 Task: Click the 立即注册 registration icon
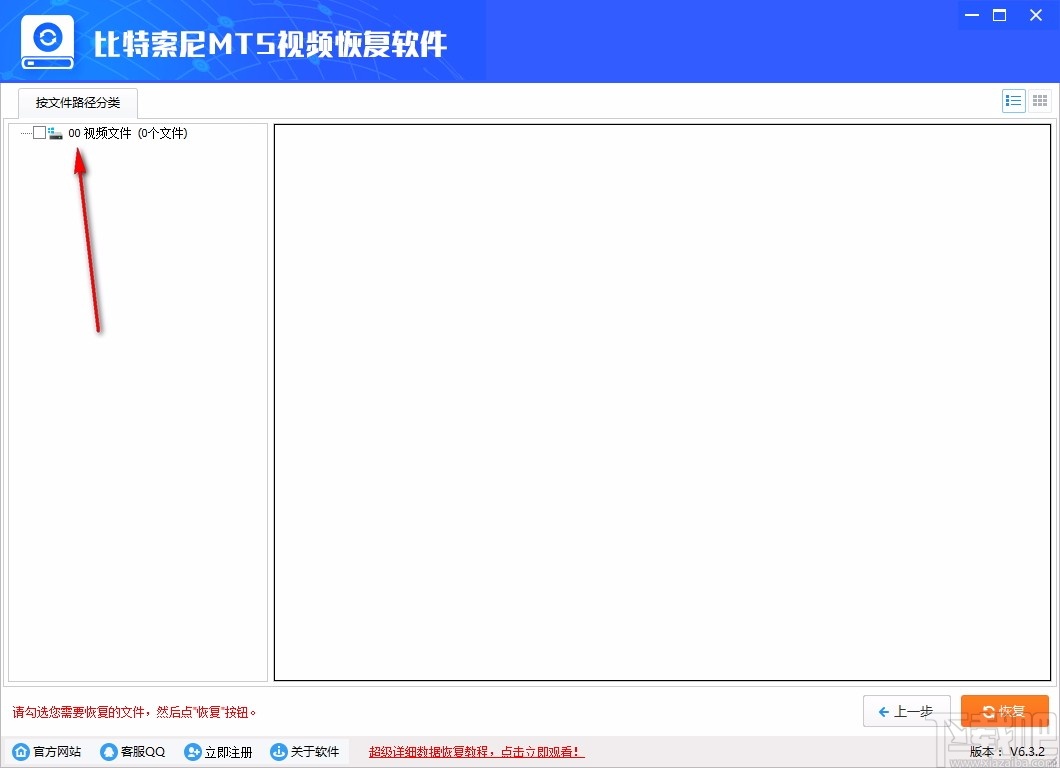(192, 751)
